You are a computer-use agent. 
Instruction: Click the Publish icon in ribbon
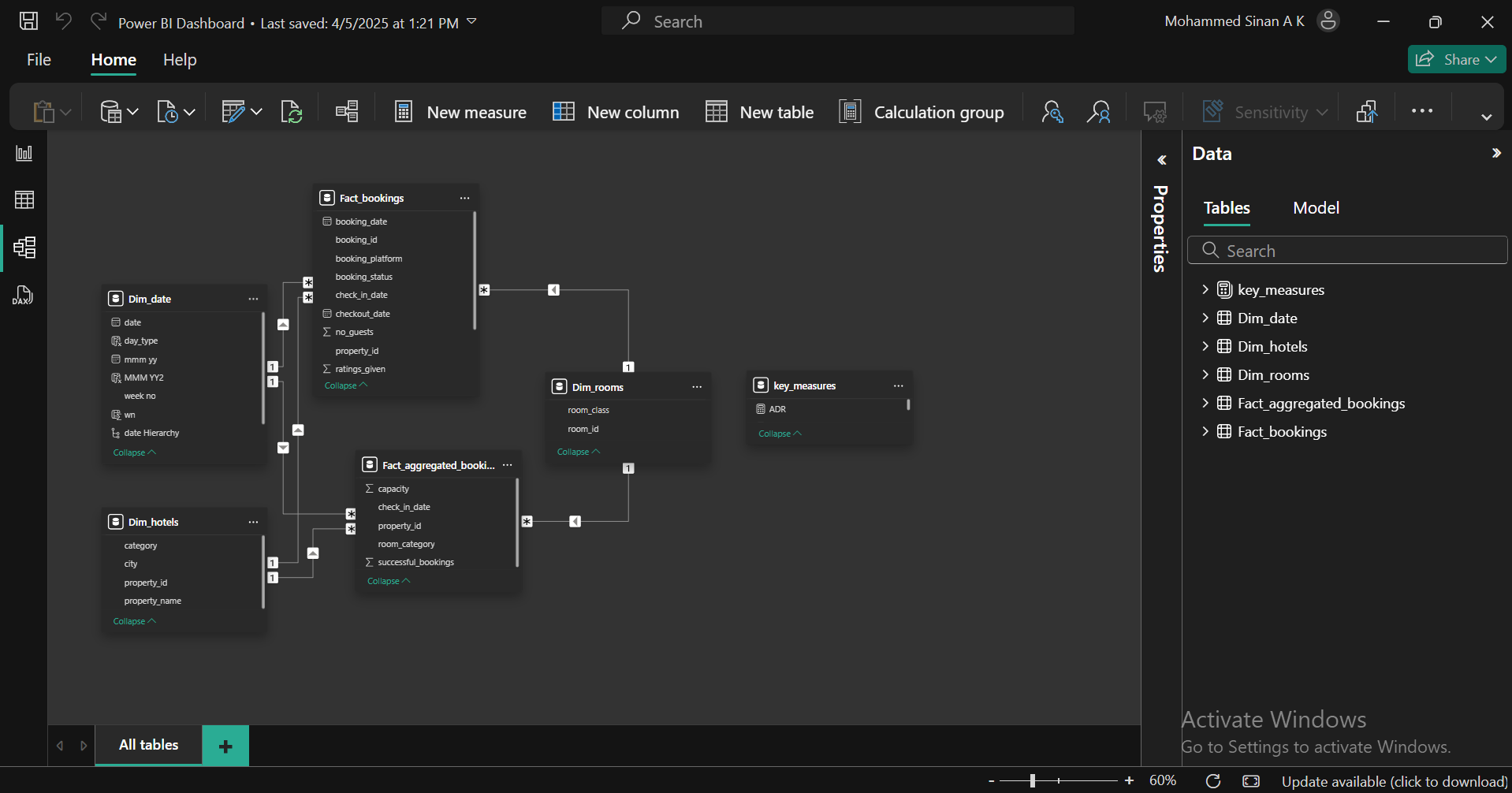coord(1367,112)
